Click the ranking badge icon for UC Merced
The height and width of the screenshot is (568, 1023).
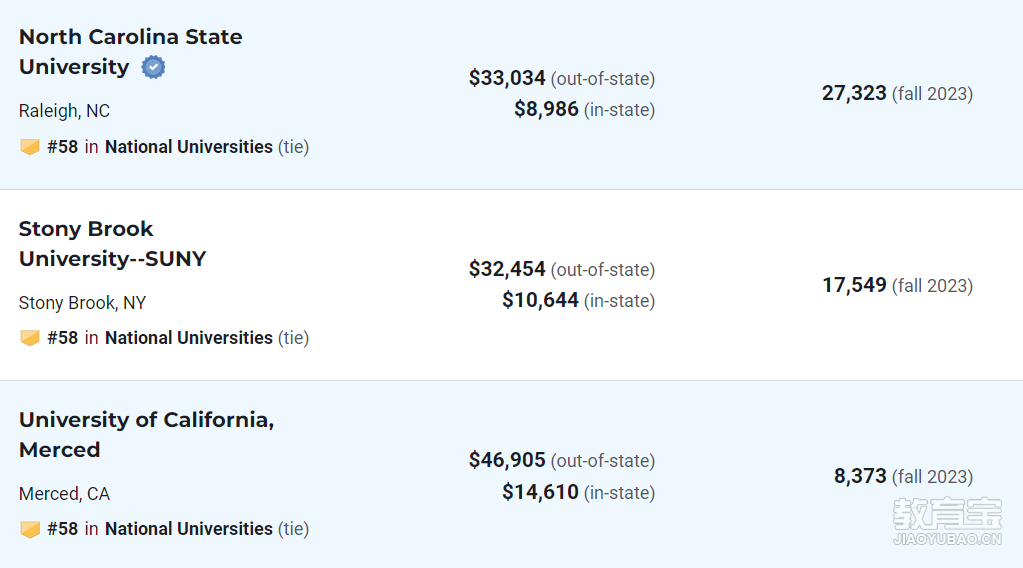pyautogui.click(x=29, y=529)
